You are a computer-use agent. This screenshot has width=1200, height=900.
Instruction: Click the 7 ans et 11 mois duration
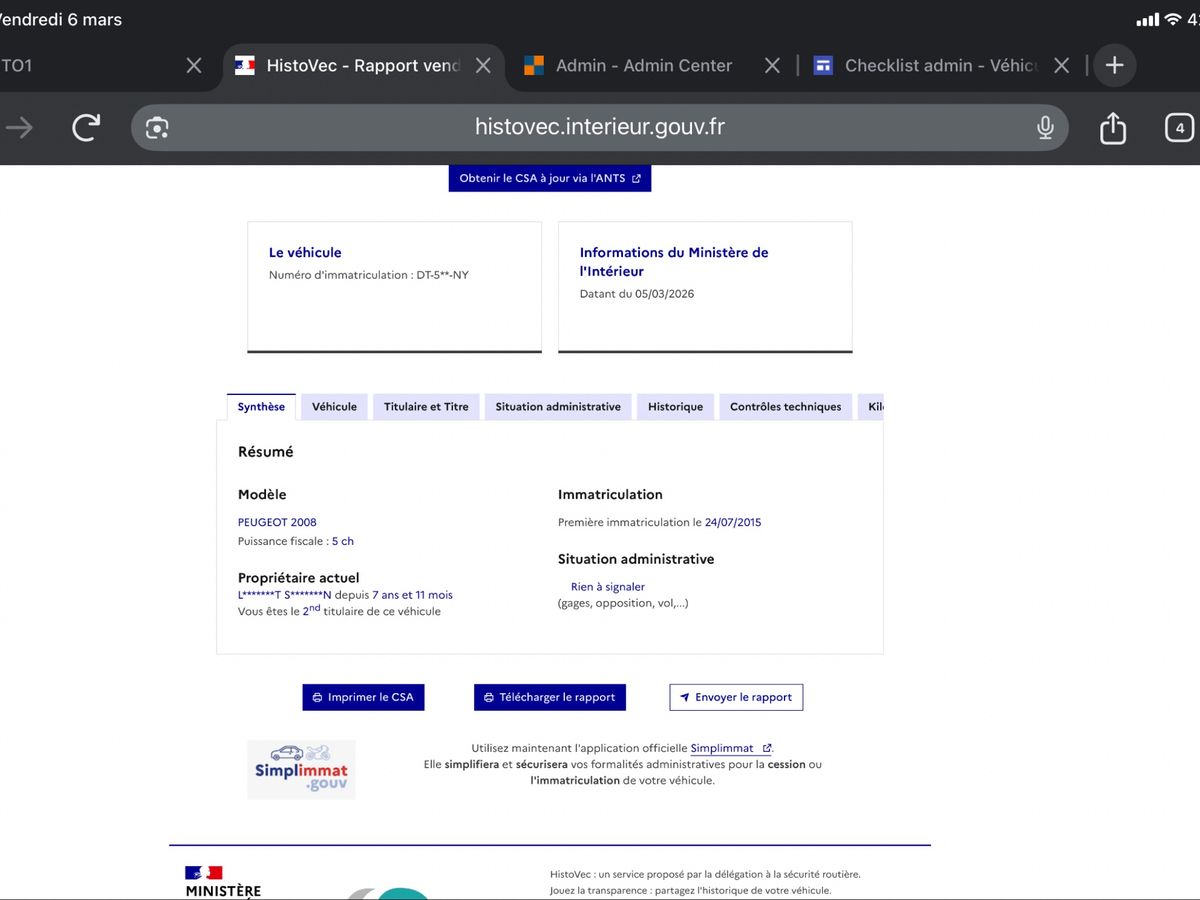click(x=412, y=595)
